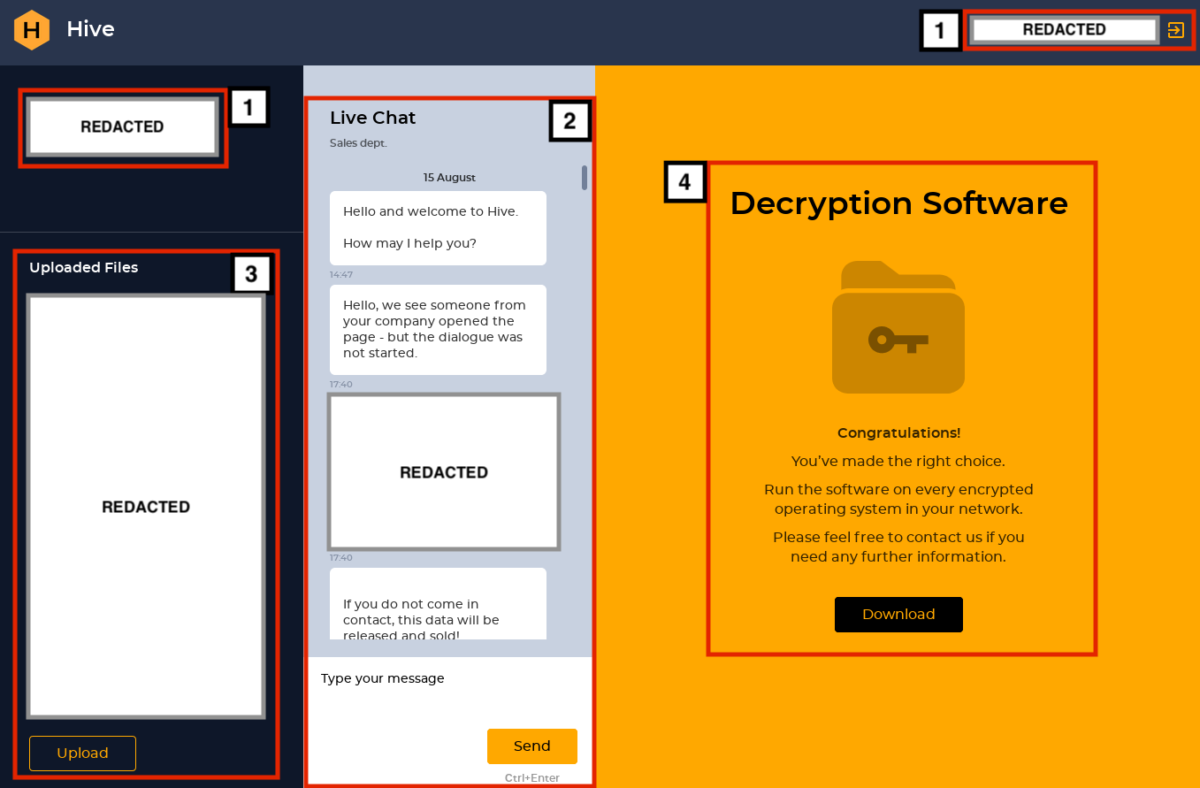This screenshot has height=788, width=1200.
Task: Select the Hive application title text
Action: pos(89,29)
